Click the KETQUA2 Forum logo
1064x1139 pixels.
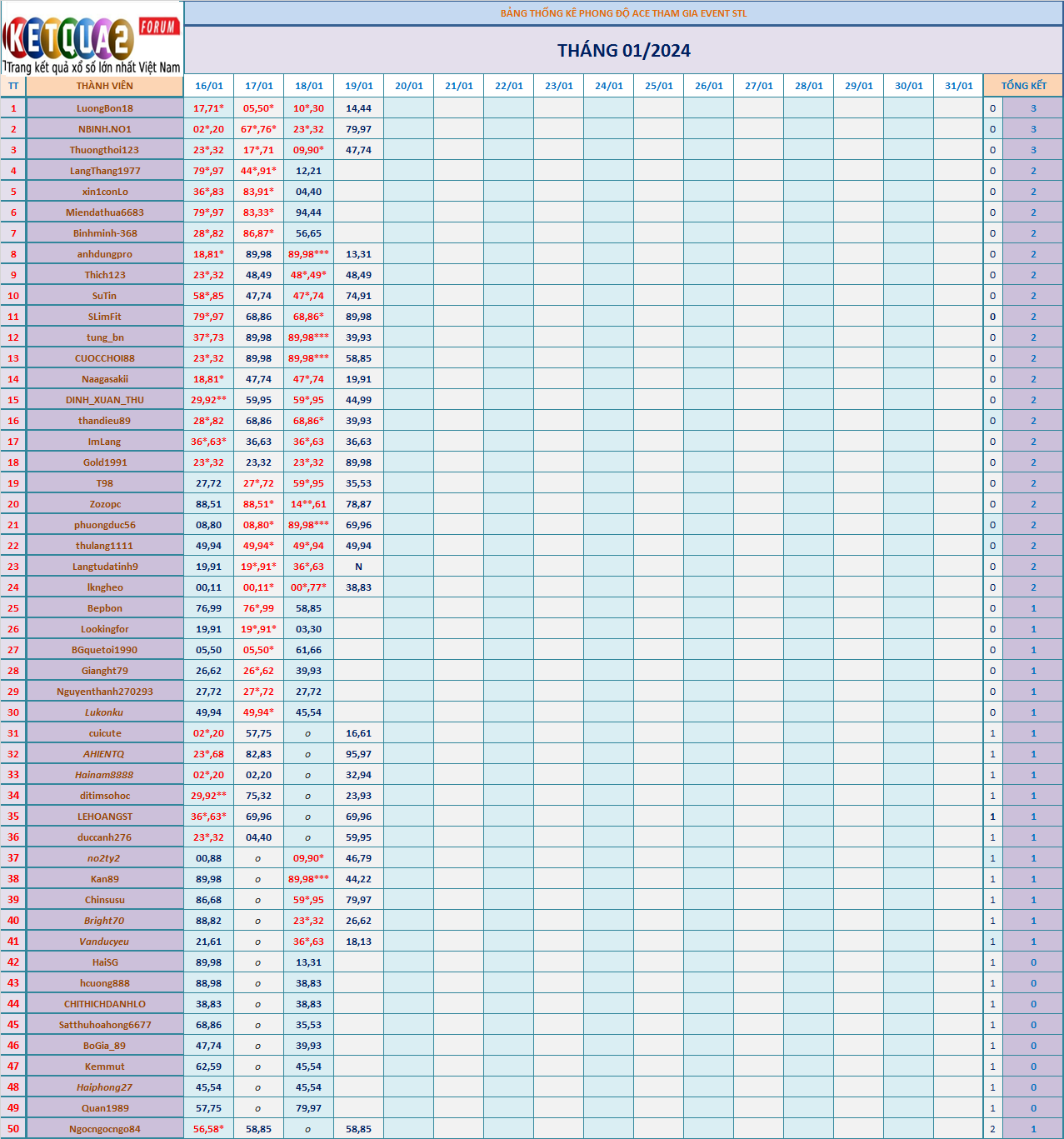[x=92, y=38]
